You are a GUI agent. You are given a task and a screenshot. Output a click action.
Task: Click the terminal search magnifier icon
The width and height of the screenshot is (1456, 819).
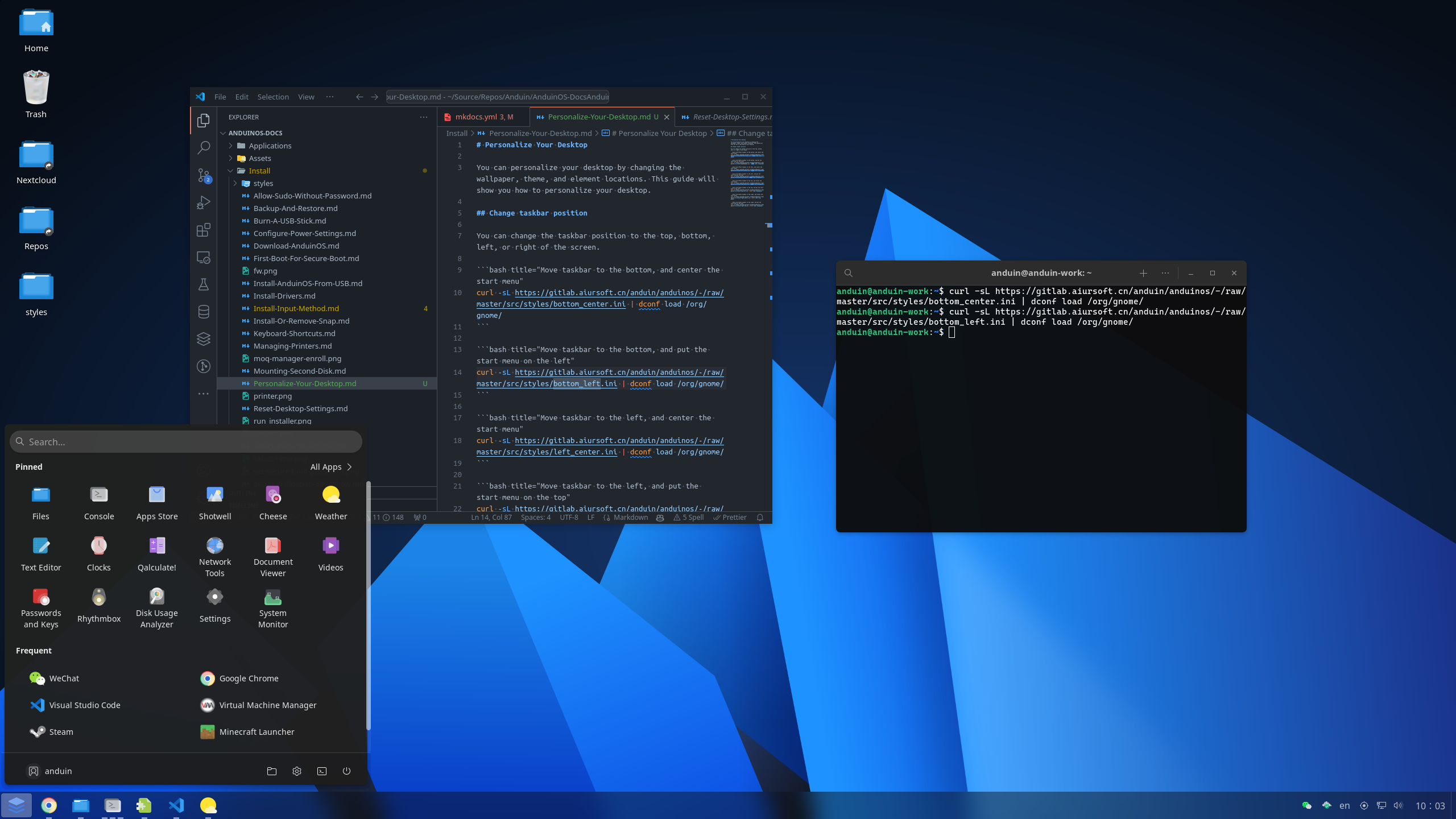(848, 273)
